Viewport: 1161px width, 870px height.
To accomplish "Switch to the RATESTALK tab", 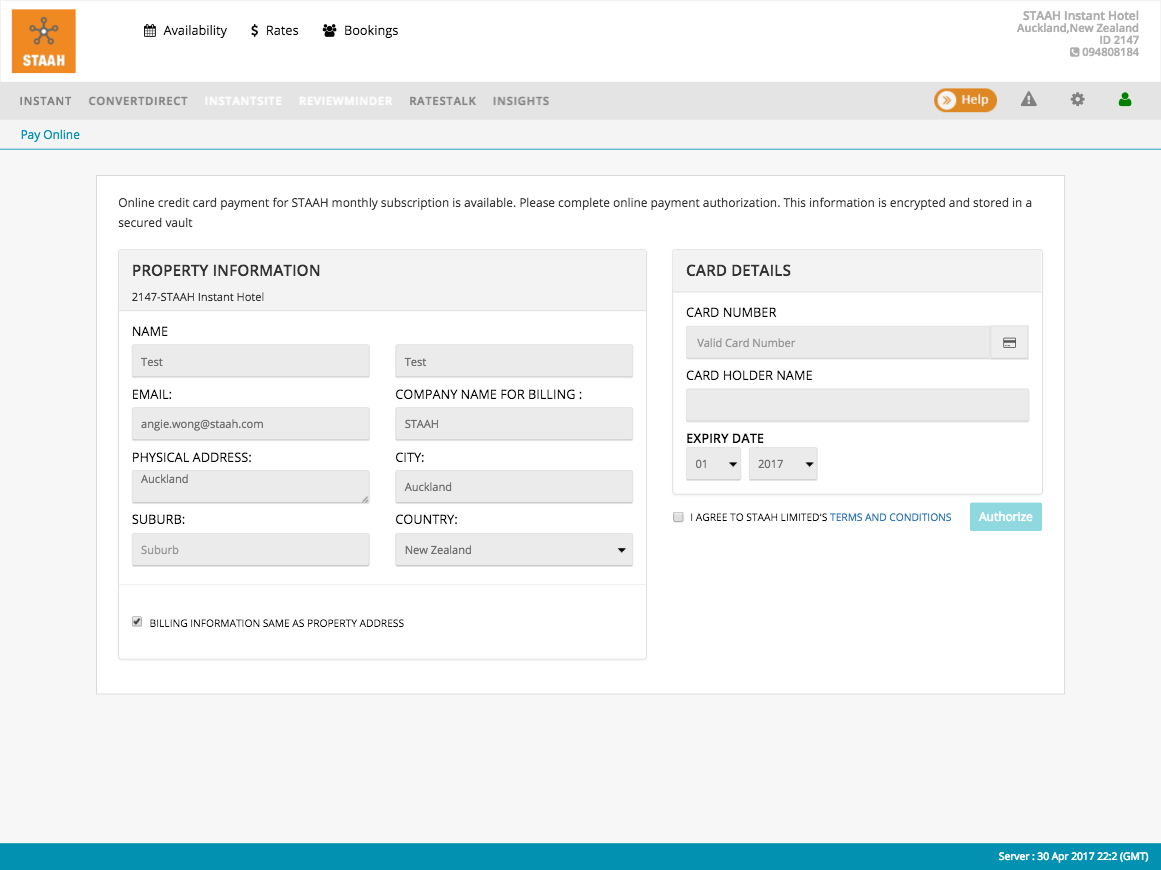I will tap(443, 101).
